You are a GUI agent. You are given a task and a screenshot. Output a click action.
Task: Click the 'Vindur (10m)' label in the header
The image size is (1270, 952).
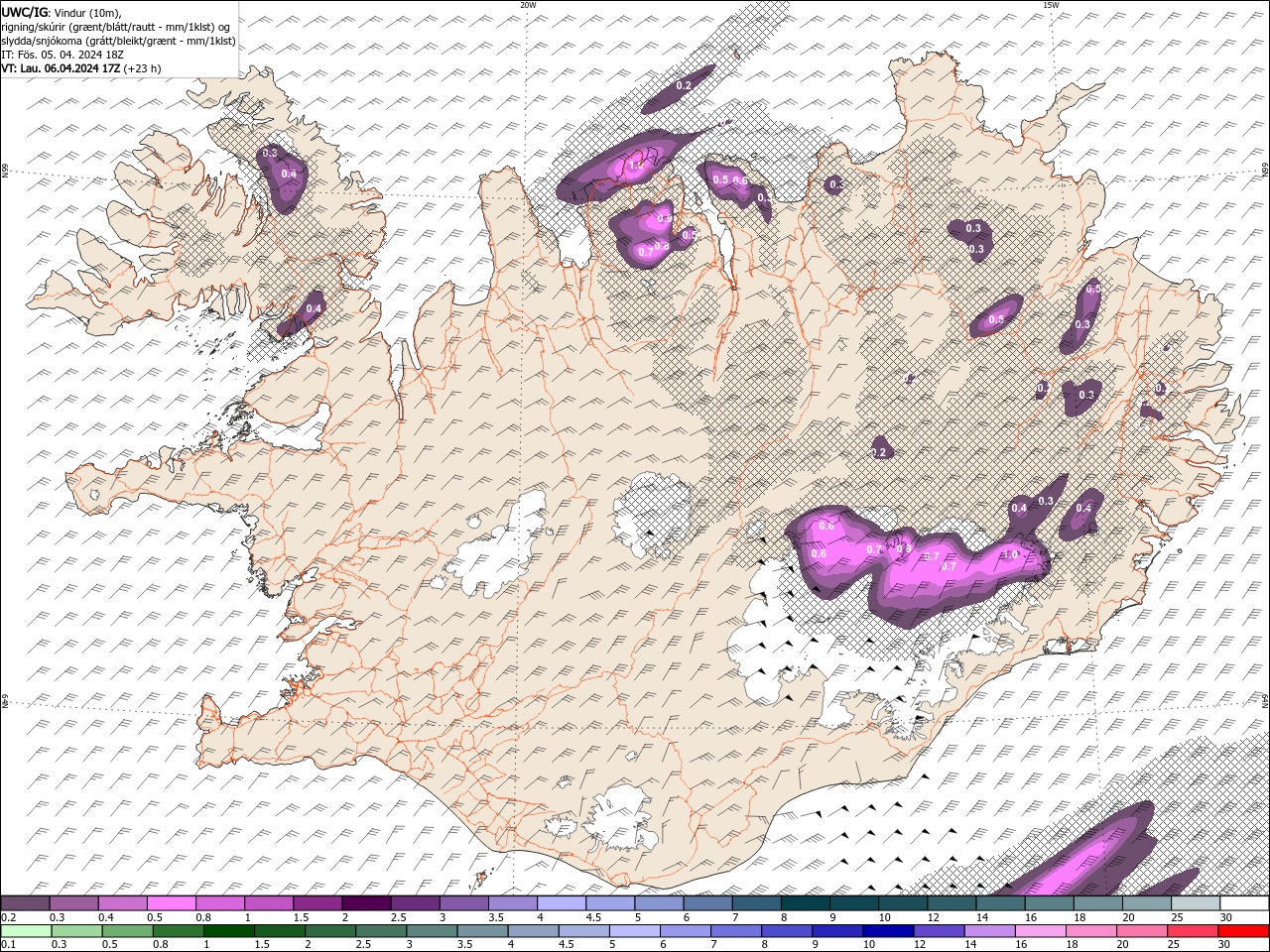(x=87, y=12)
